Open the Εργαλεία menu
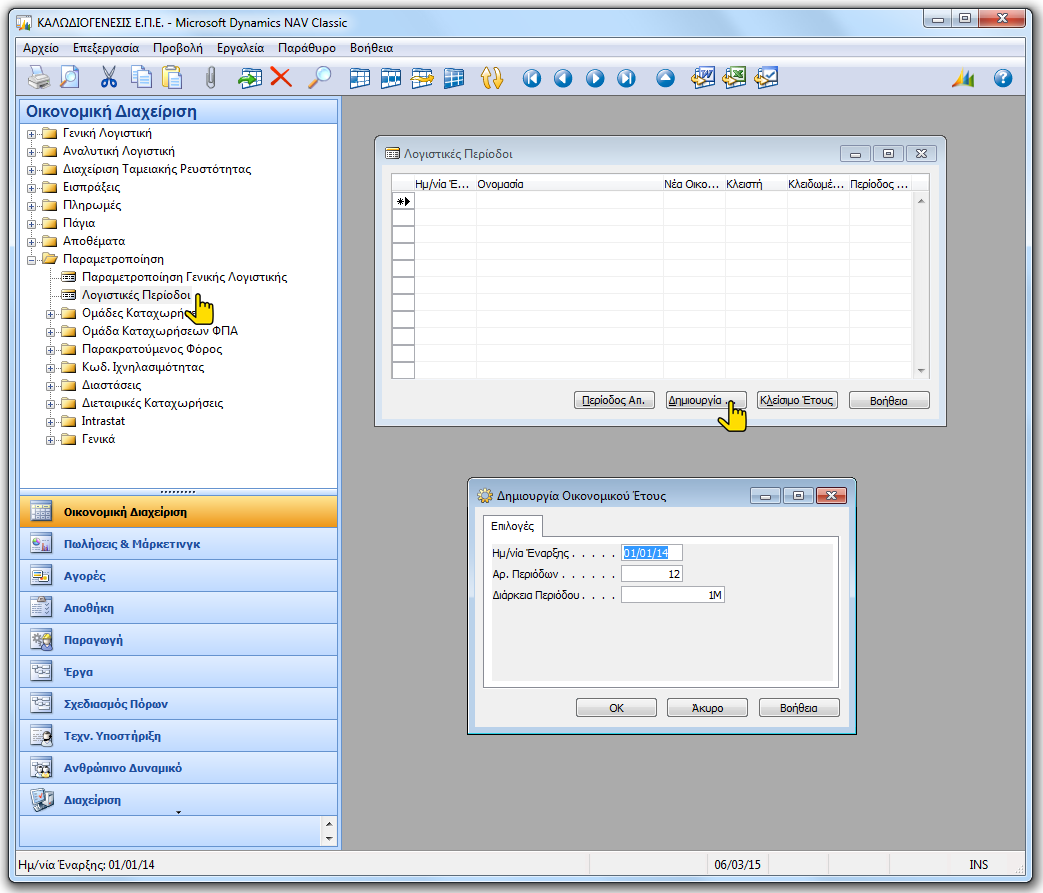 240,48
